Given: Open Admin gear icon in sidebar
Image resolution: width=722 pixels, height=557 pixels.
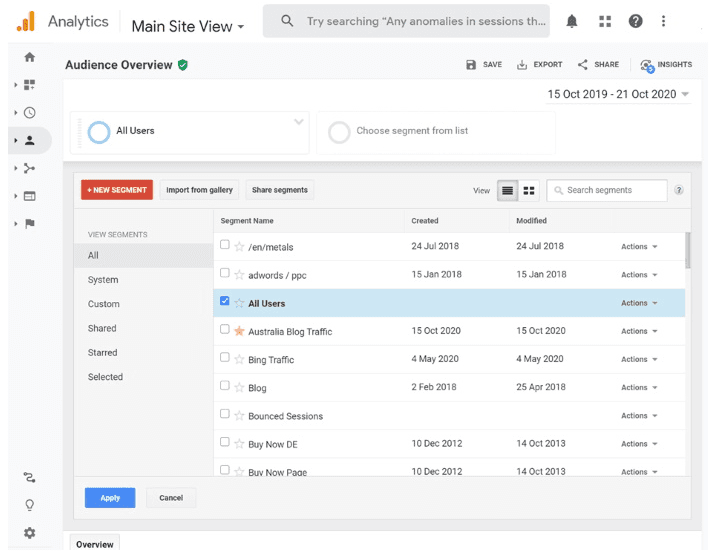Looking at the screenshot, I should pos(29,533).
